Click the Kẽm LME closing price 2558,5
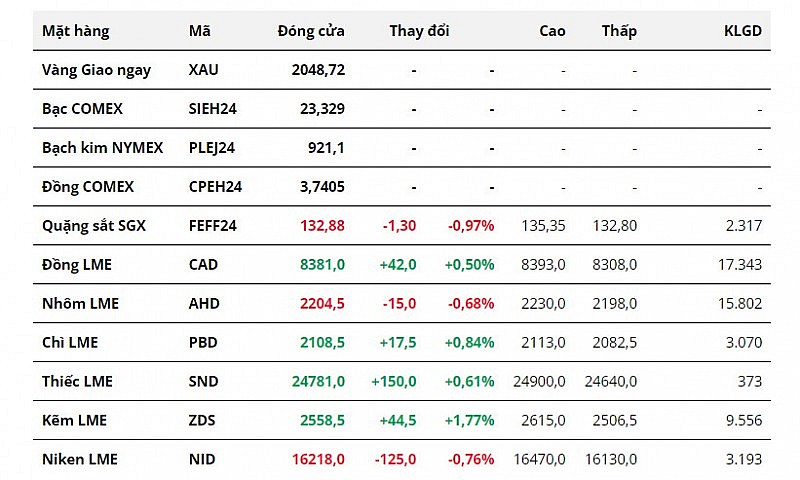 coord(322,420)
